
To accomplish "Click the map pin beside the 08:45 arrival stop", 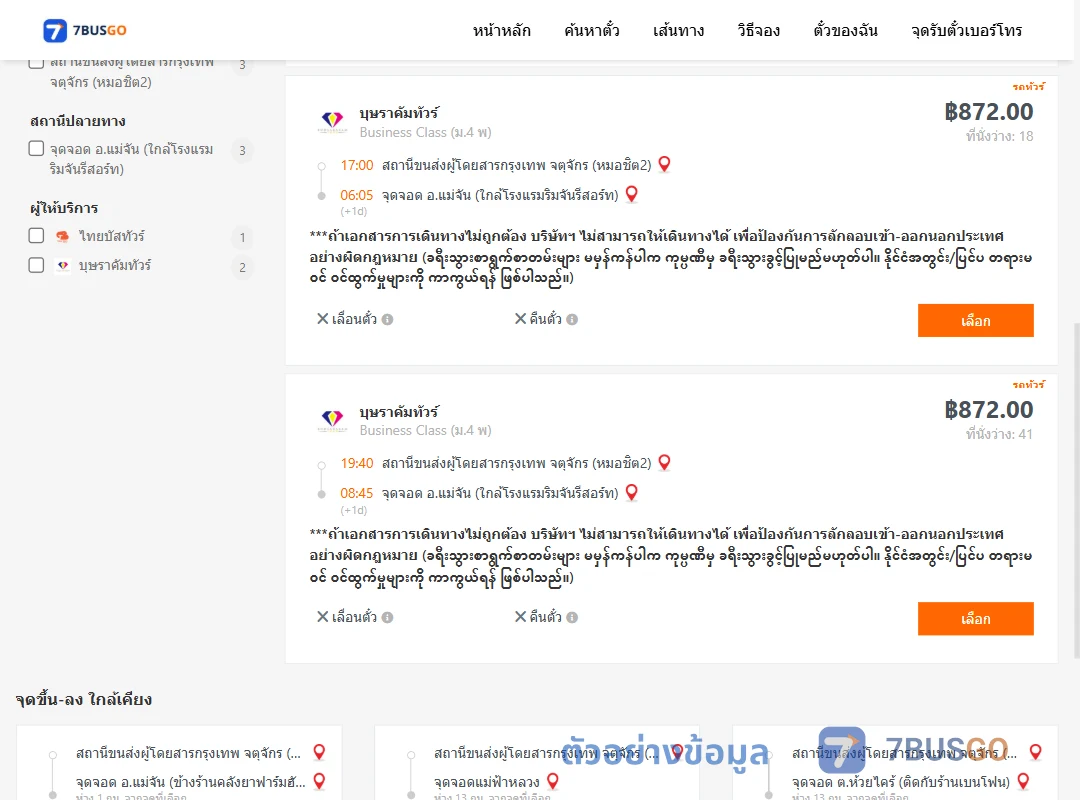I will pyautogui.click(x=632, y=493).
